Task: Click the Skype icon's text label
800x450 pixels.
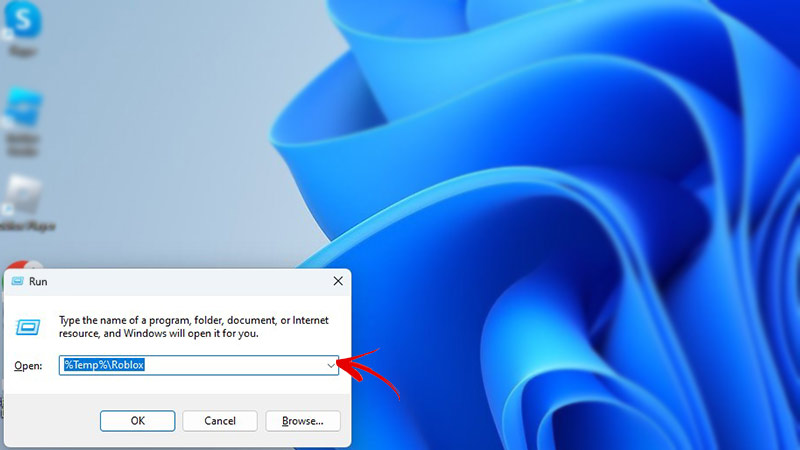Action: pos(20,48)
